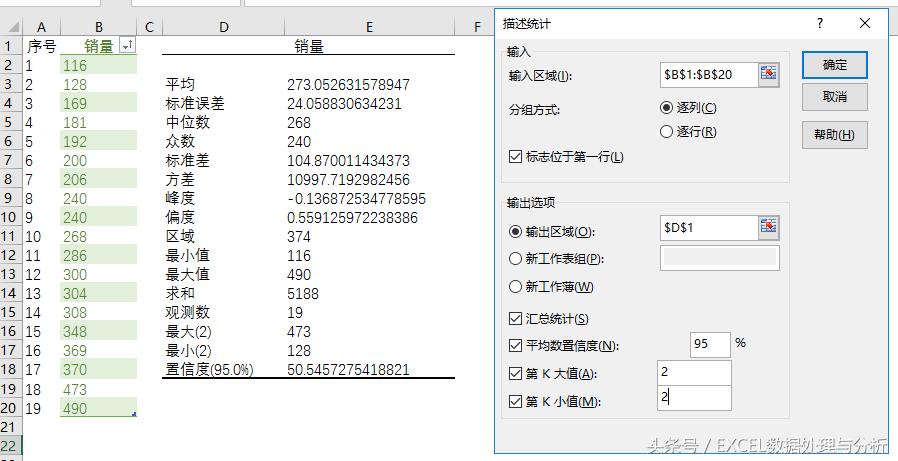Click the 求和 value 5188
The width and height of the screenshot is (898, 461).
369,294
